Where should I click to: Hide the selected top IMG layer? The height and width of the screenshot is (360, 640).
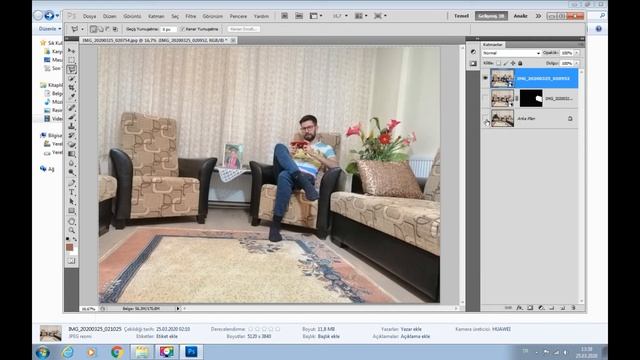[485, 78]
